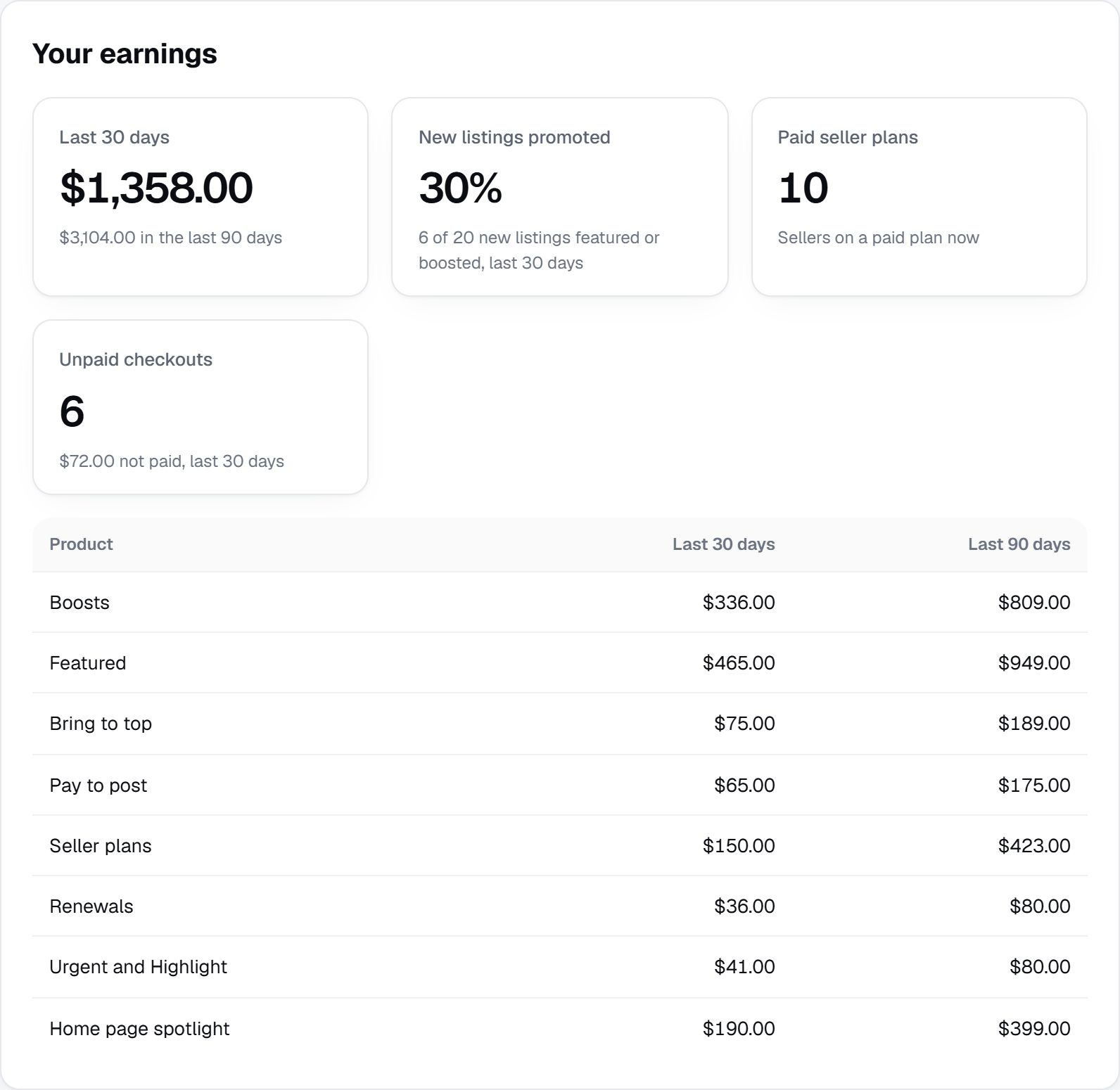The image size is (1120, 1090).
Task: Click the "Last 30 days" earnings card title
Action: tap(115, 137)
